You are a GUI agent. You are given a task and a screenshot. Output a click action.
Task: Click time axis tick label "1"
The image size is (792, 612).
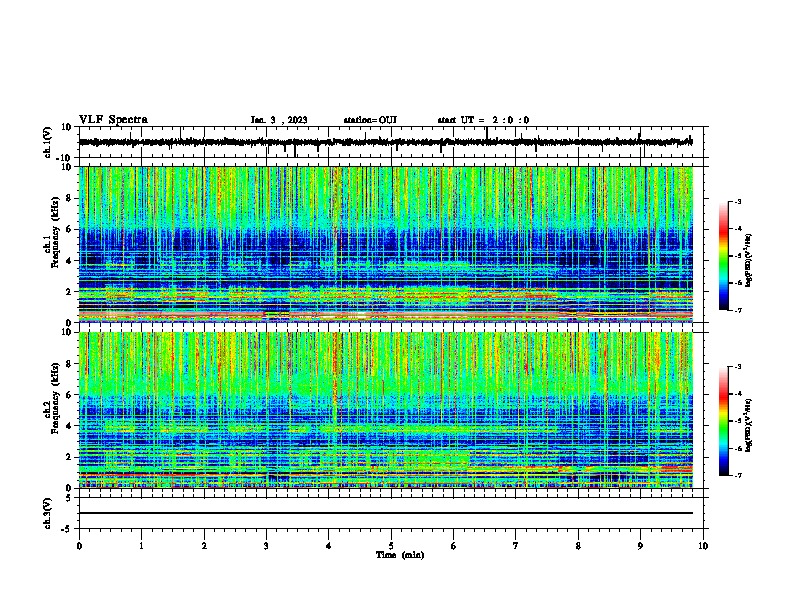(x=141, y=546)
